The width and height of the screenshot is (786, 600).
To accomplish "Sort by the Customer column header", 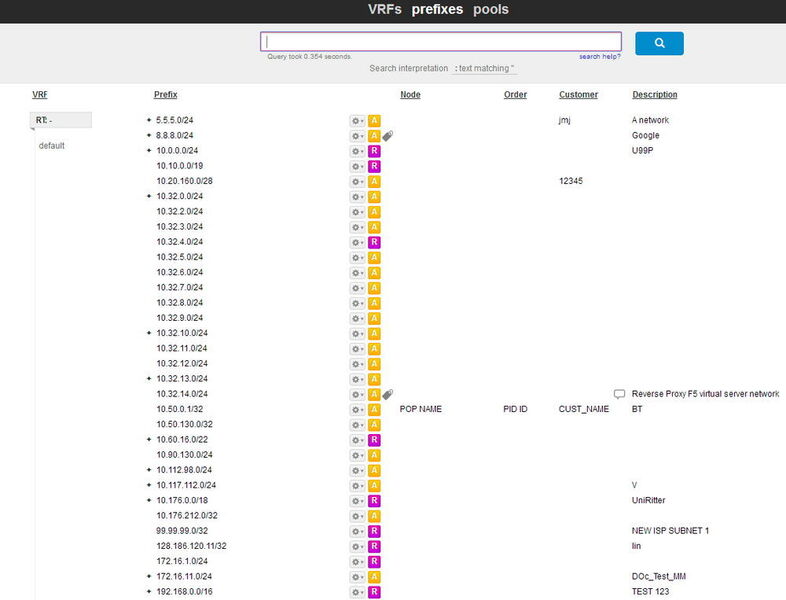I will [x=578, y=94].
